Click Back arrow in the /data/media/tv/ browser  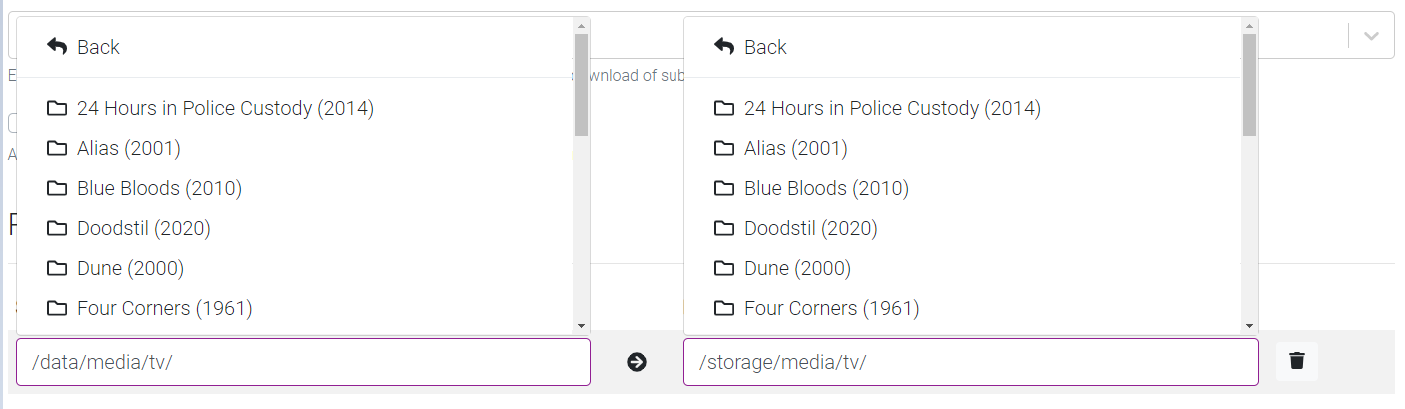pyautogui.click(x=57, y=47)
